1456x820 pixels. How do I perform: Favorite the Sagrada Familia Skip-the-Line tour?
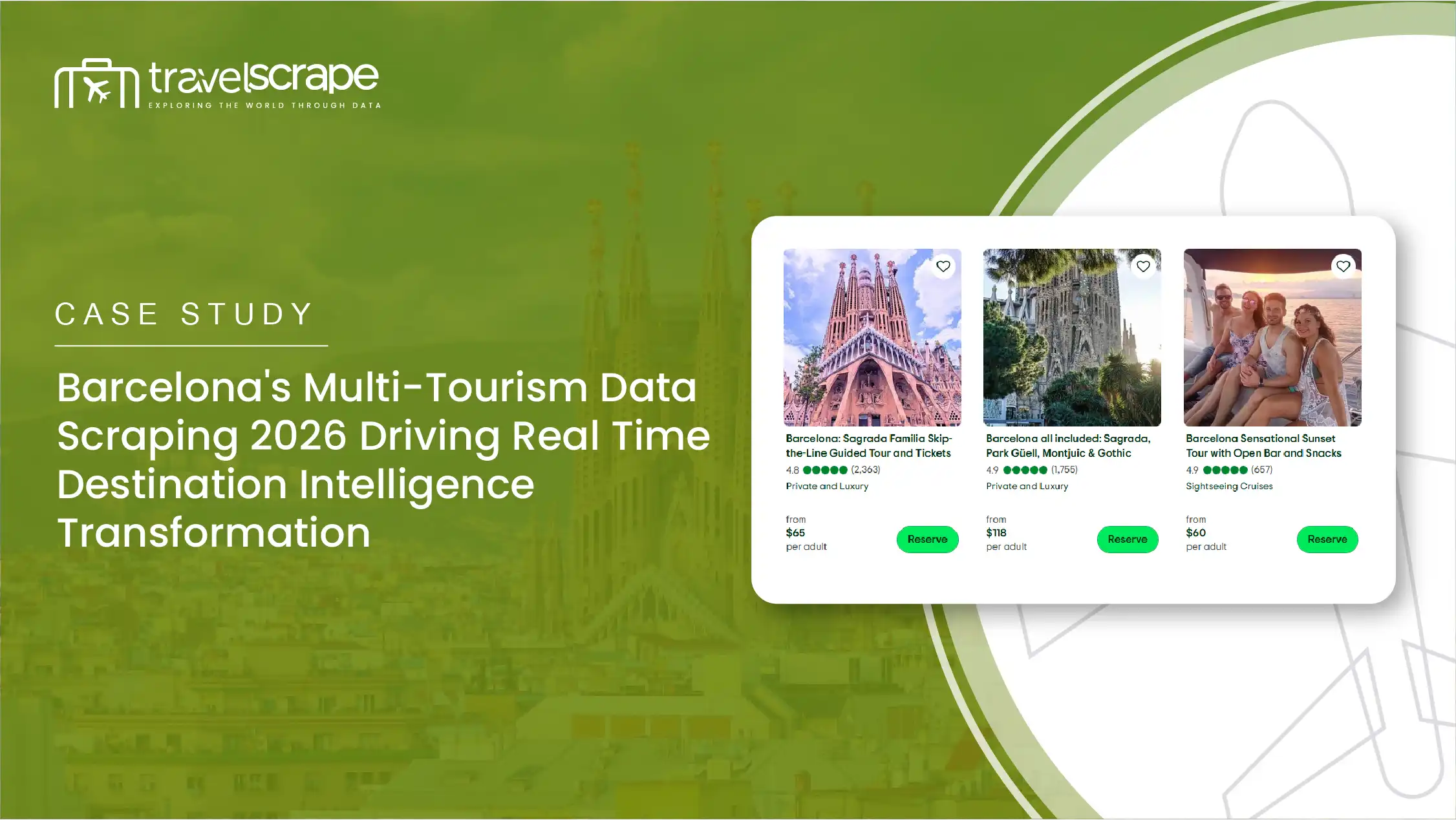[943, 266]
